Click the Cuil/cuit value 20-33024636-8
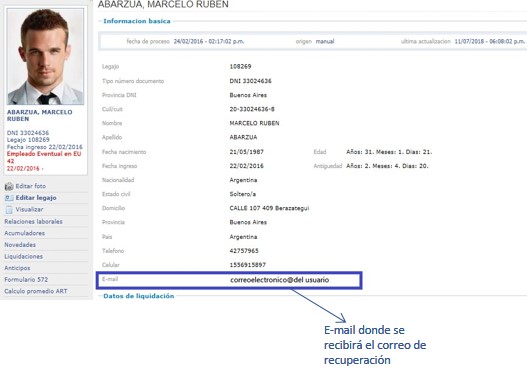 (252, 109)
